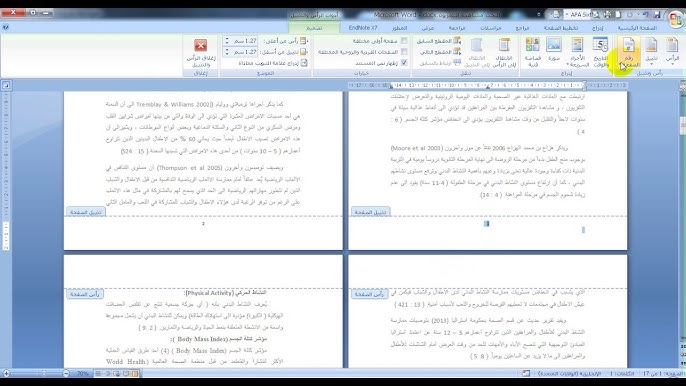Click the Footer label tab on right page
The height and width of the screenshot is (386, 686).
(x=370, y=212)
